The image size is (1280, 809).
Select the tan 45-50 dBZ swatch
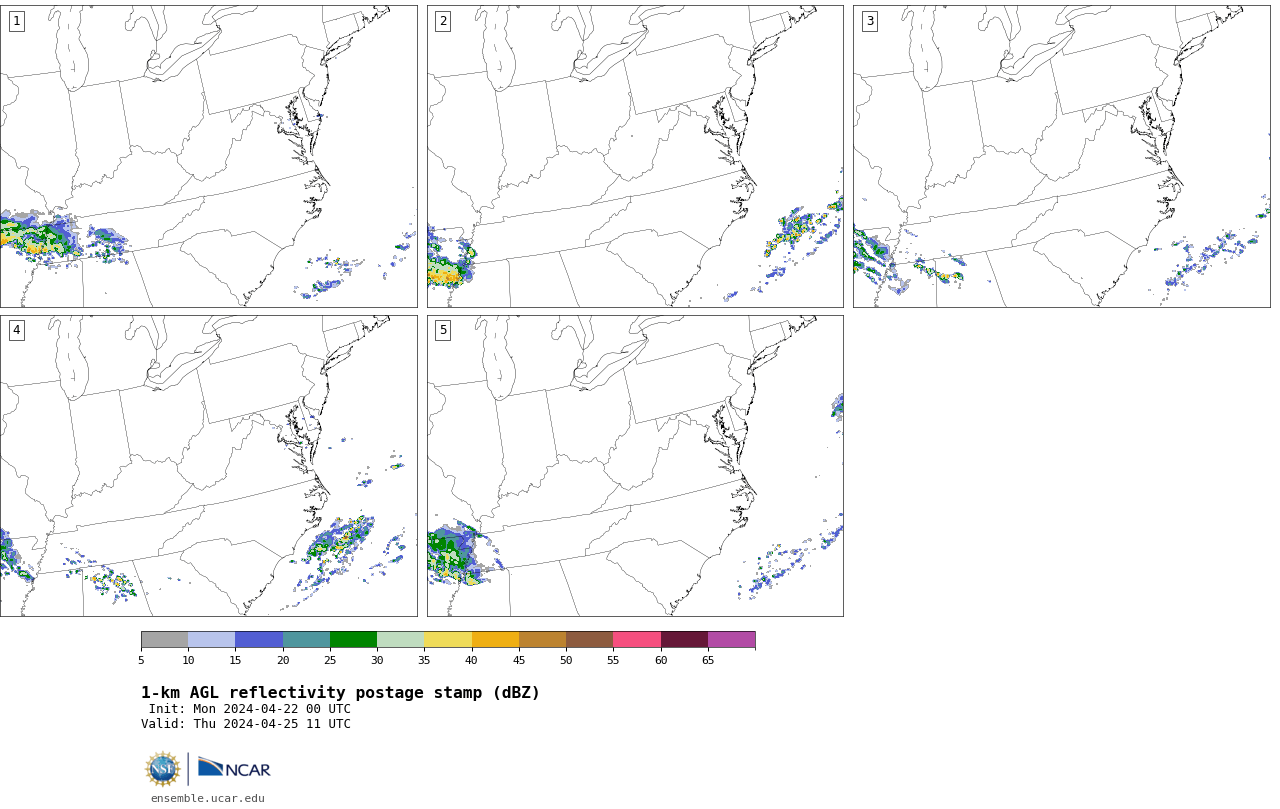pyautogui.click(x=542, y=640)
